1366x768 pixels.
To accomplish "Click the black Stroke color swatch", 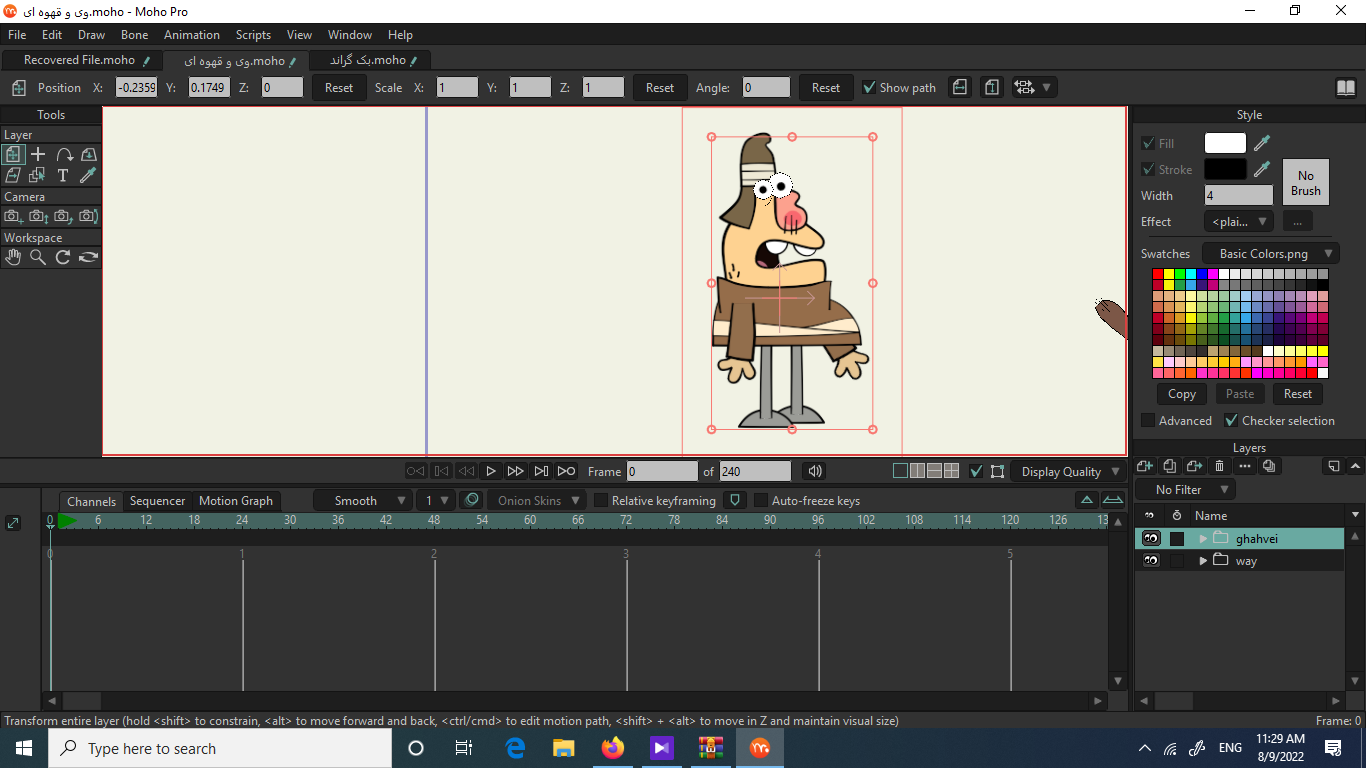I will (1225, 169).
